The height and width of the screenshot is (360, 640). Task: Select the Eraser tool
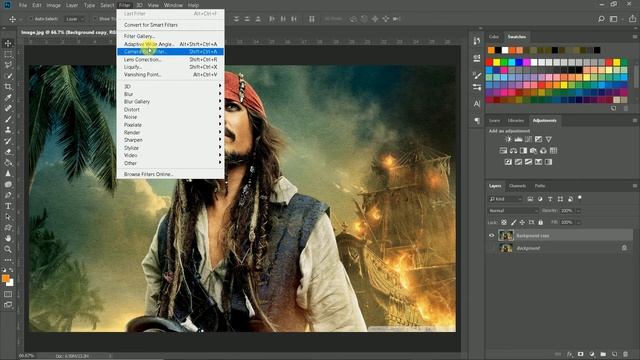click(8, 151)
